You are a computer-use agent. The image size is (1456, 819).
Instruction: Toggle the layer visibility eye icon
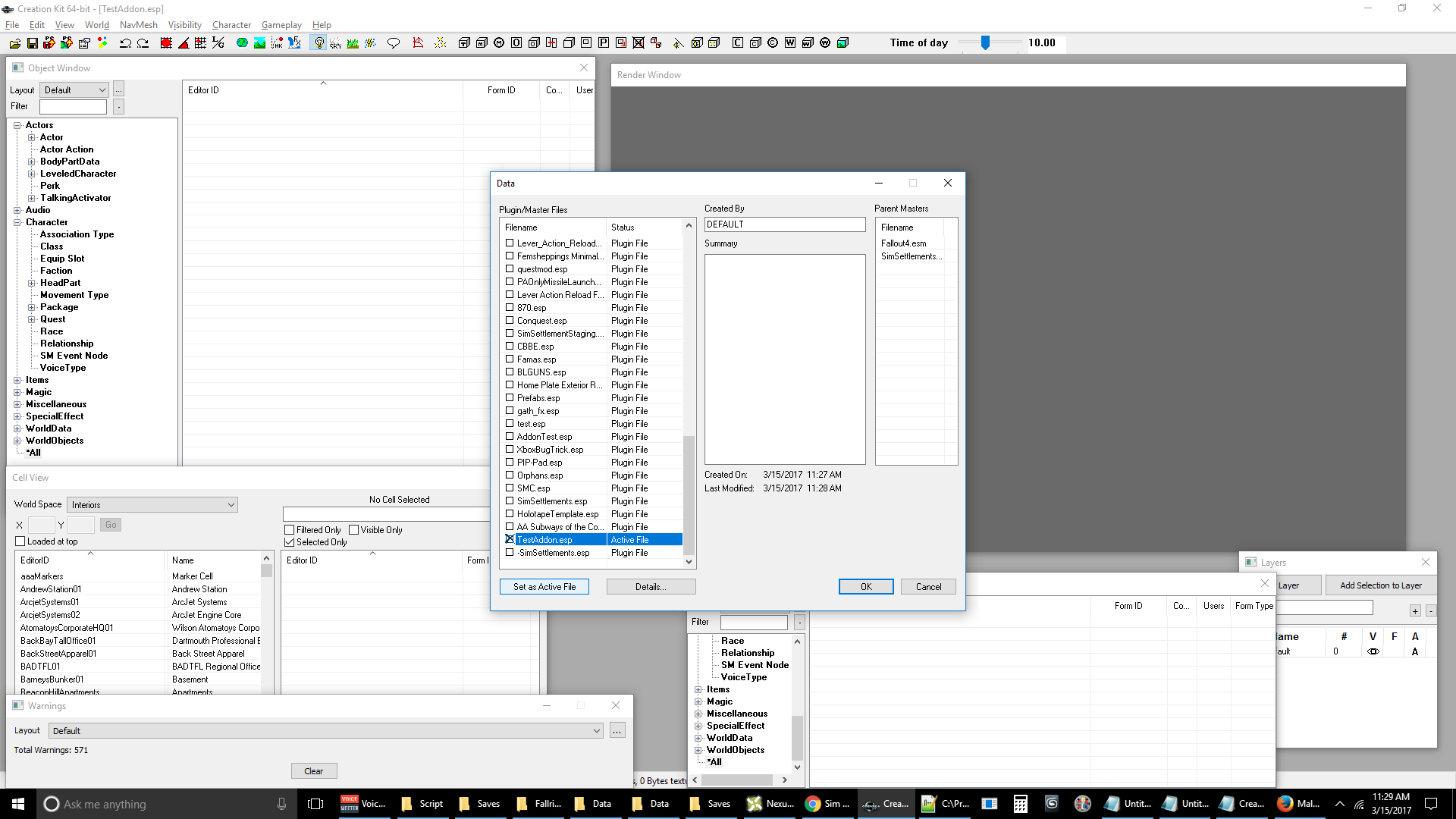[1373, 651]
